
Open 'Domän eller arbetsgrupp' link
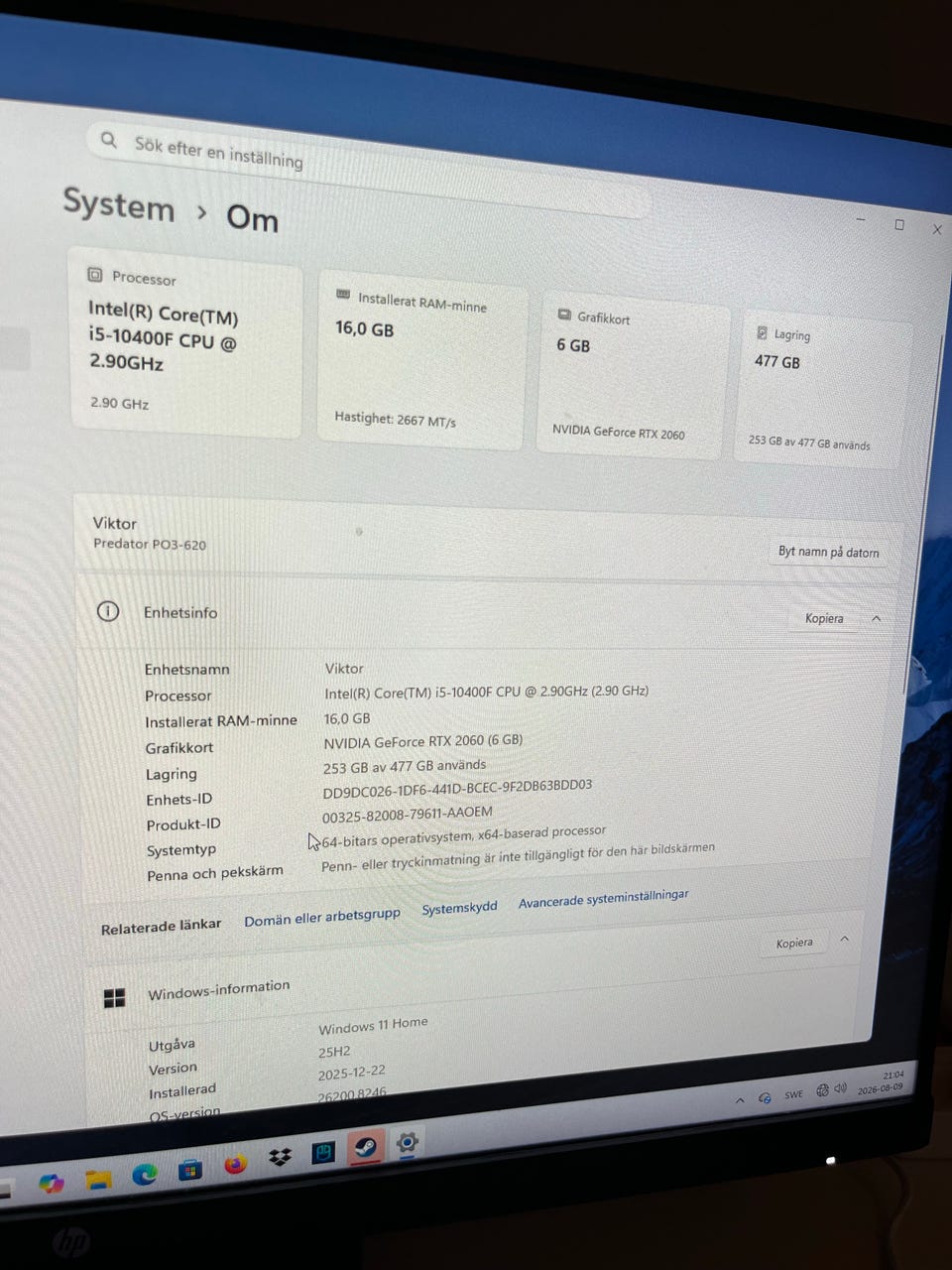click(322, 916)
